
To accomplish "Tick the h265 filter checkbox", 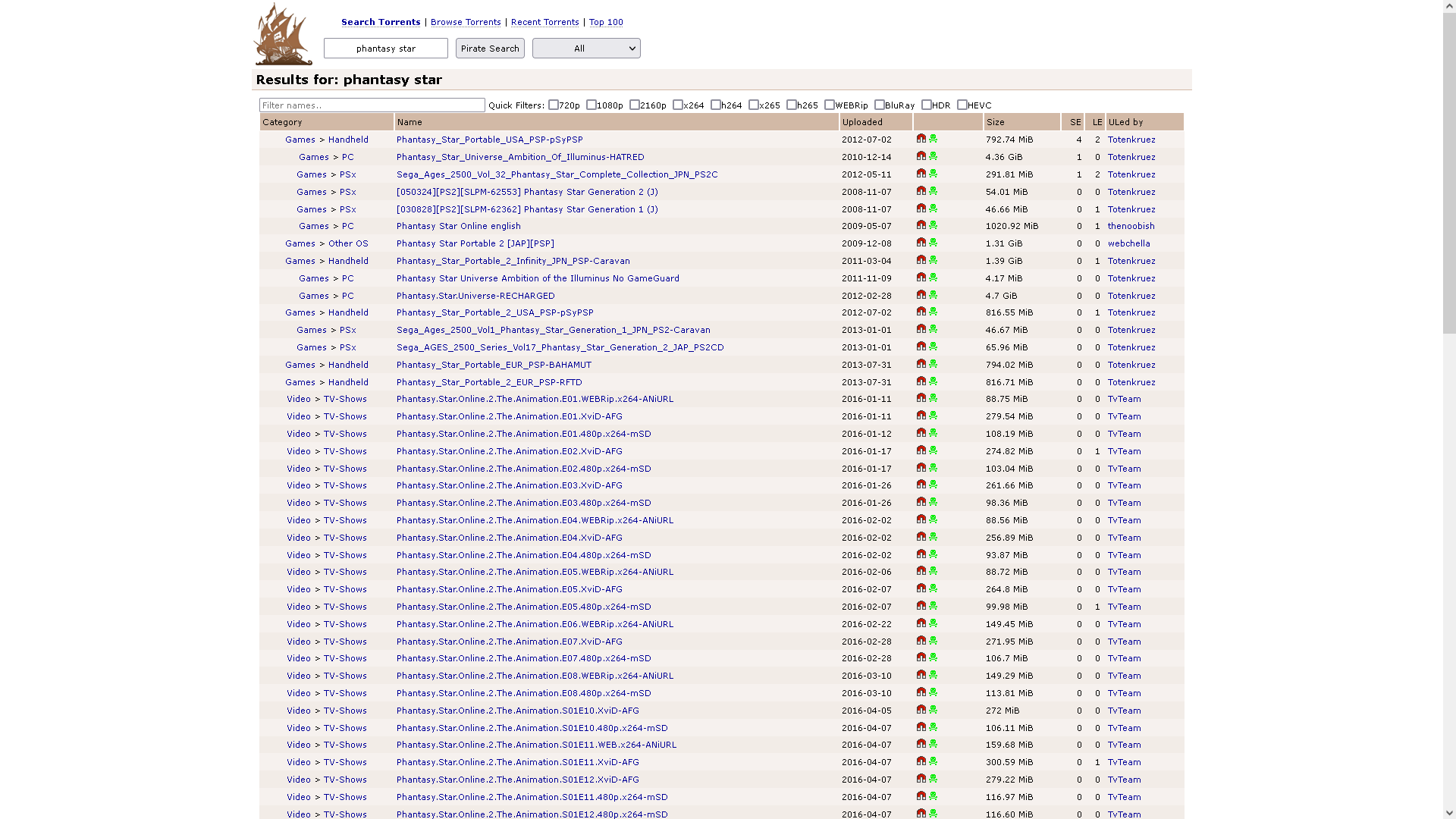I will click(x=792, y=105).
